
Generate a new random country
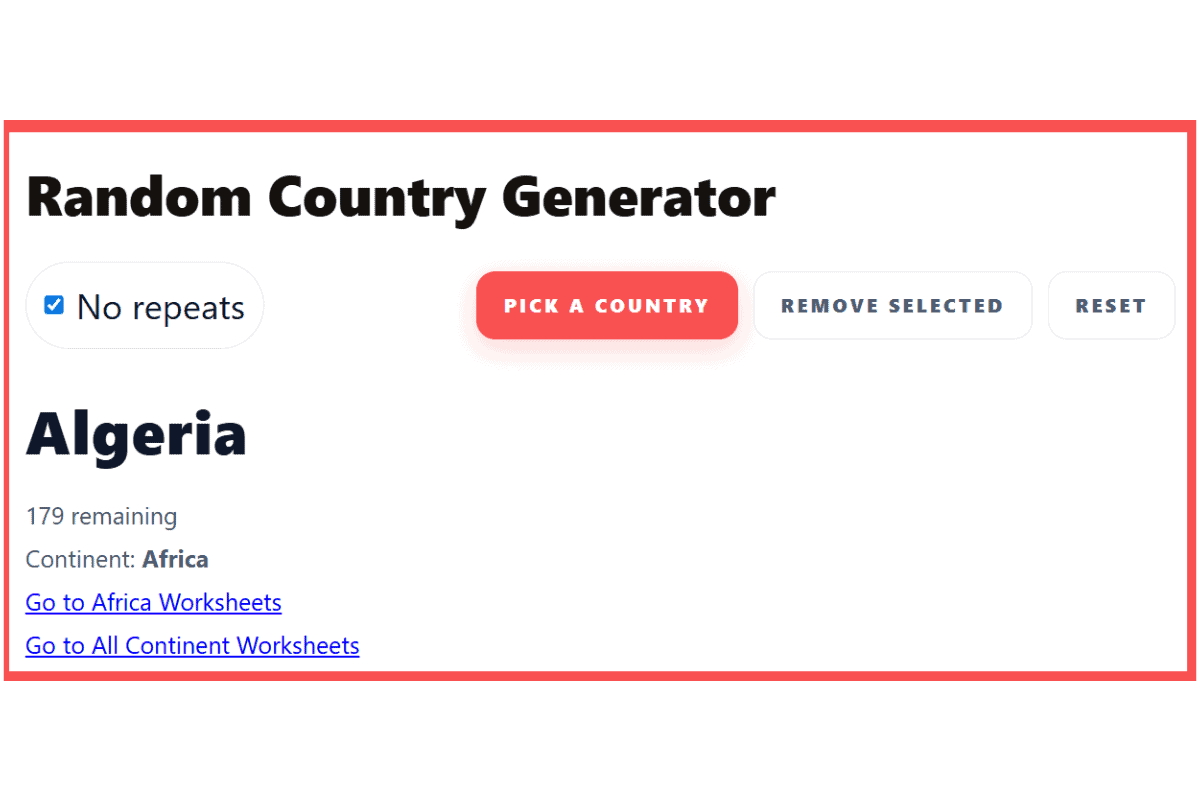606,305
